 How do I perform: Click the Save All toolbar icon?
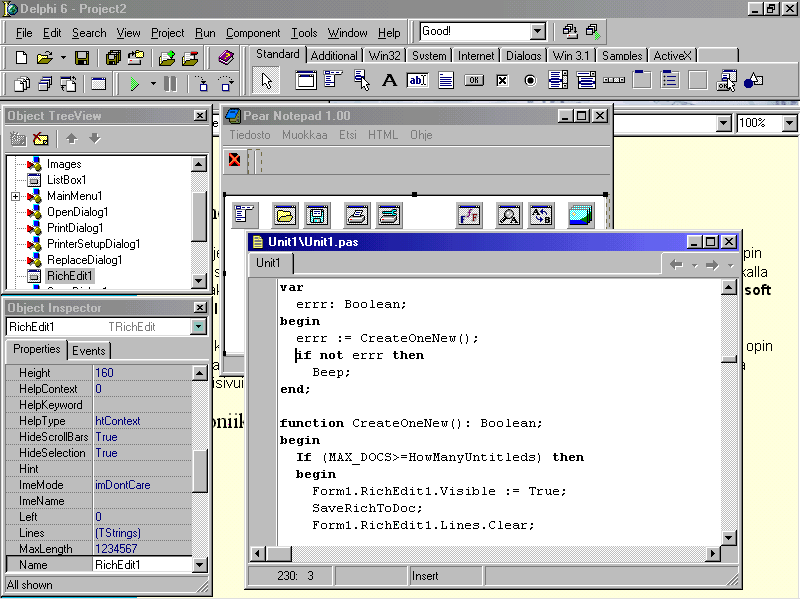coord(113,58)
